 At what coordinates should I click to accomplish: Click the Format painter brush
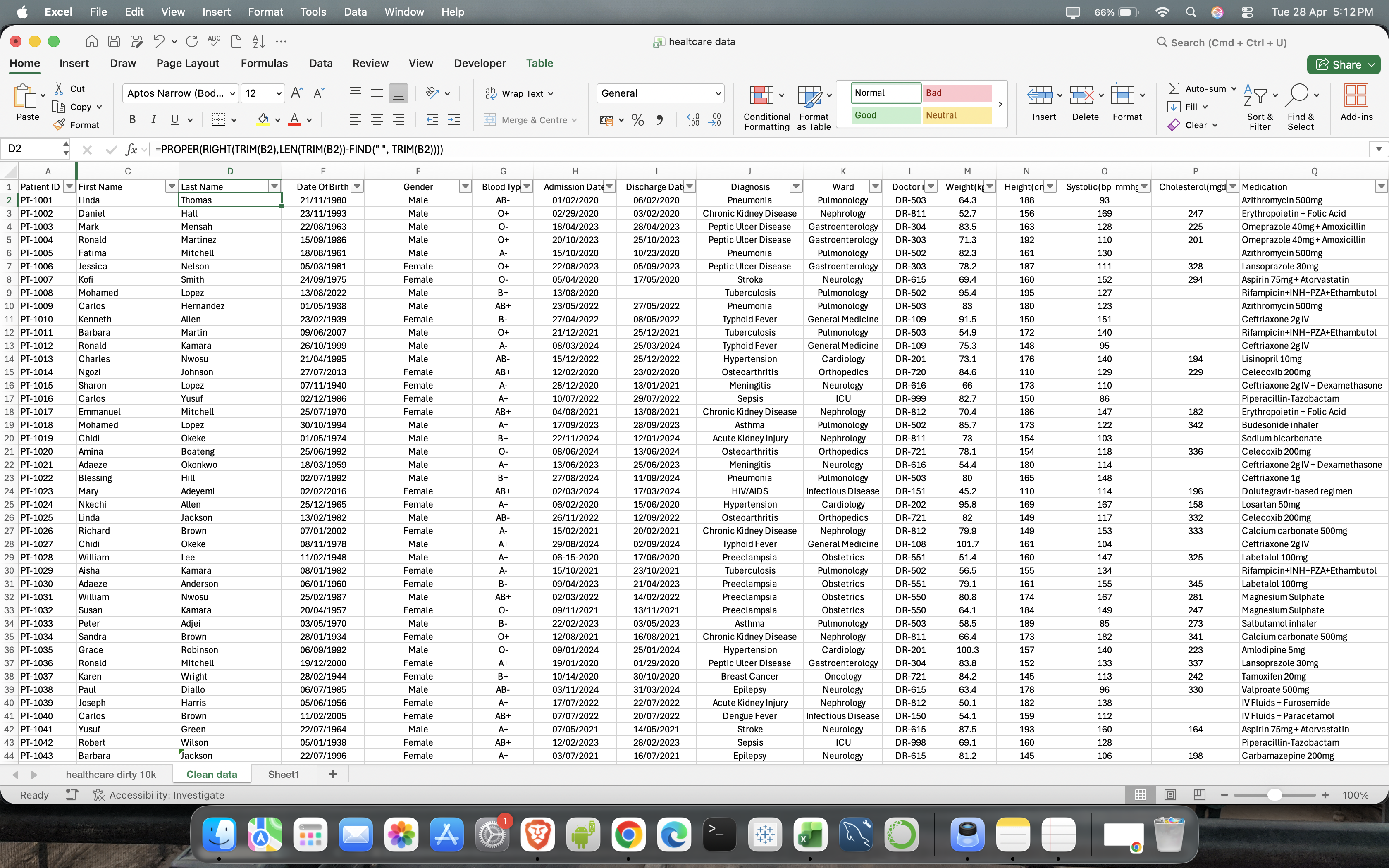pyautogui.click(x=59, y=124)
